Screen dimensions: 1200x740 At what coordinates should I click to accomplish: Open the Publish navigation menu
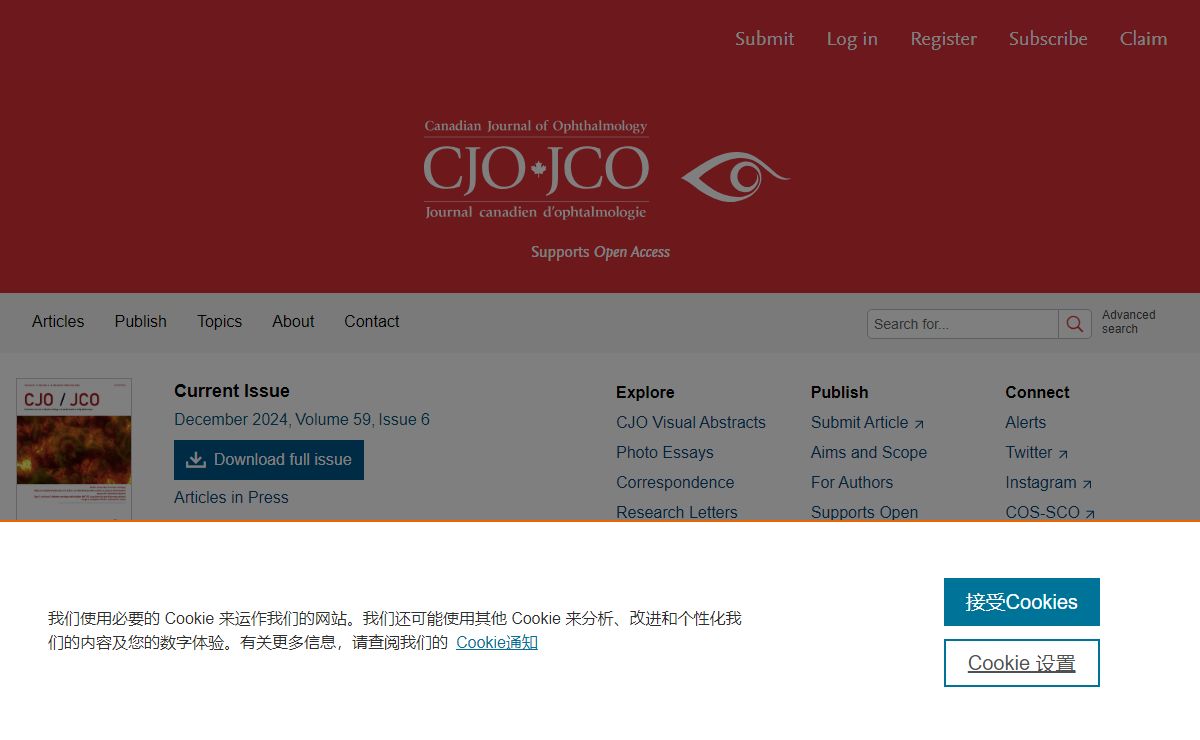[x=140, y=322]
